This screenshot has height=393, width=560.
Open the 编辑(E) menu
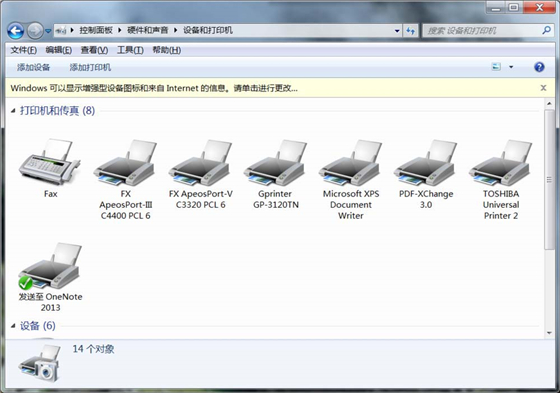pyautogui.click(x=59, y=50)
